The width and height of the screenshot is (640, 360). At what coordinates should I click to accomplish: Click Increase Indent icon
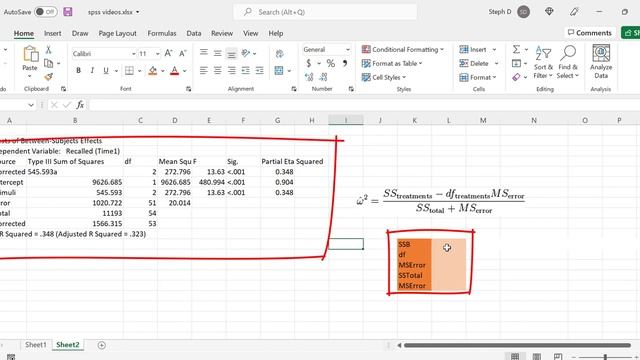[x=260, y=71]
